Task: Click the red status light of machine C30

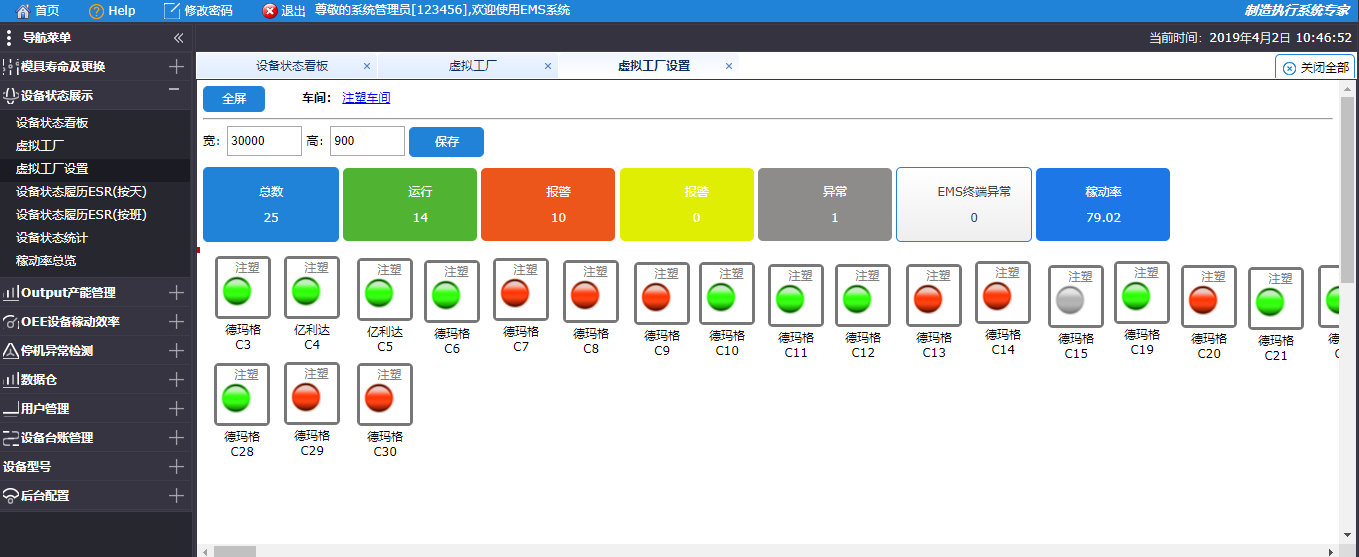Action: tap(379, 398)
